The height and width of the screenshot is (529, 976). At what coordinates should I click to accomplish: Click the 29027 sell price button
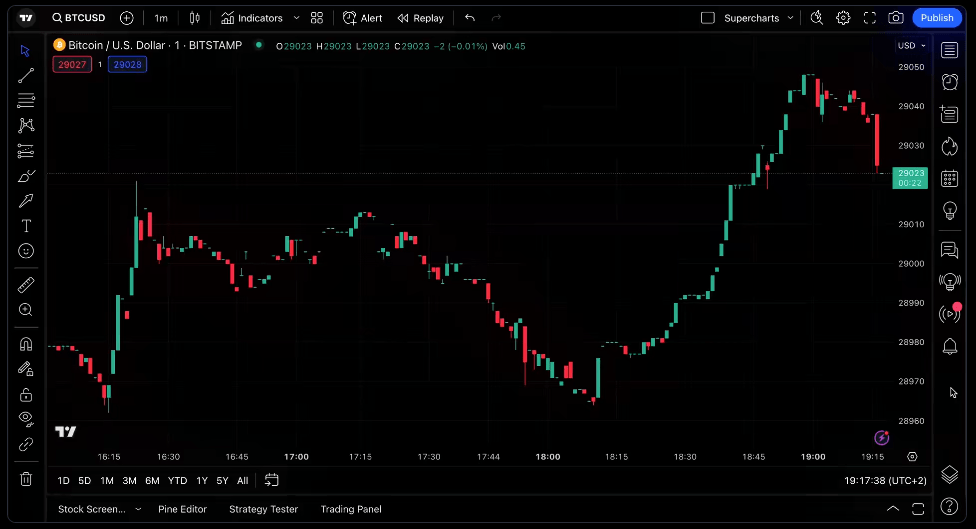tap(72, 64)
